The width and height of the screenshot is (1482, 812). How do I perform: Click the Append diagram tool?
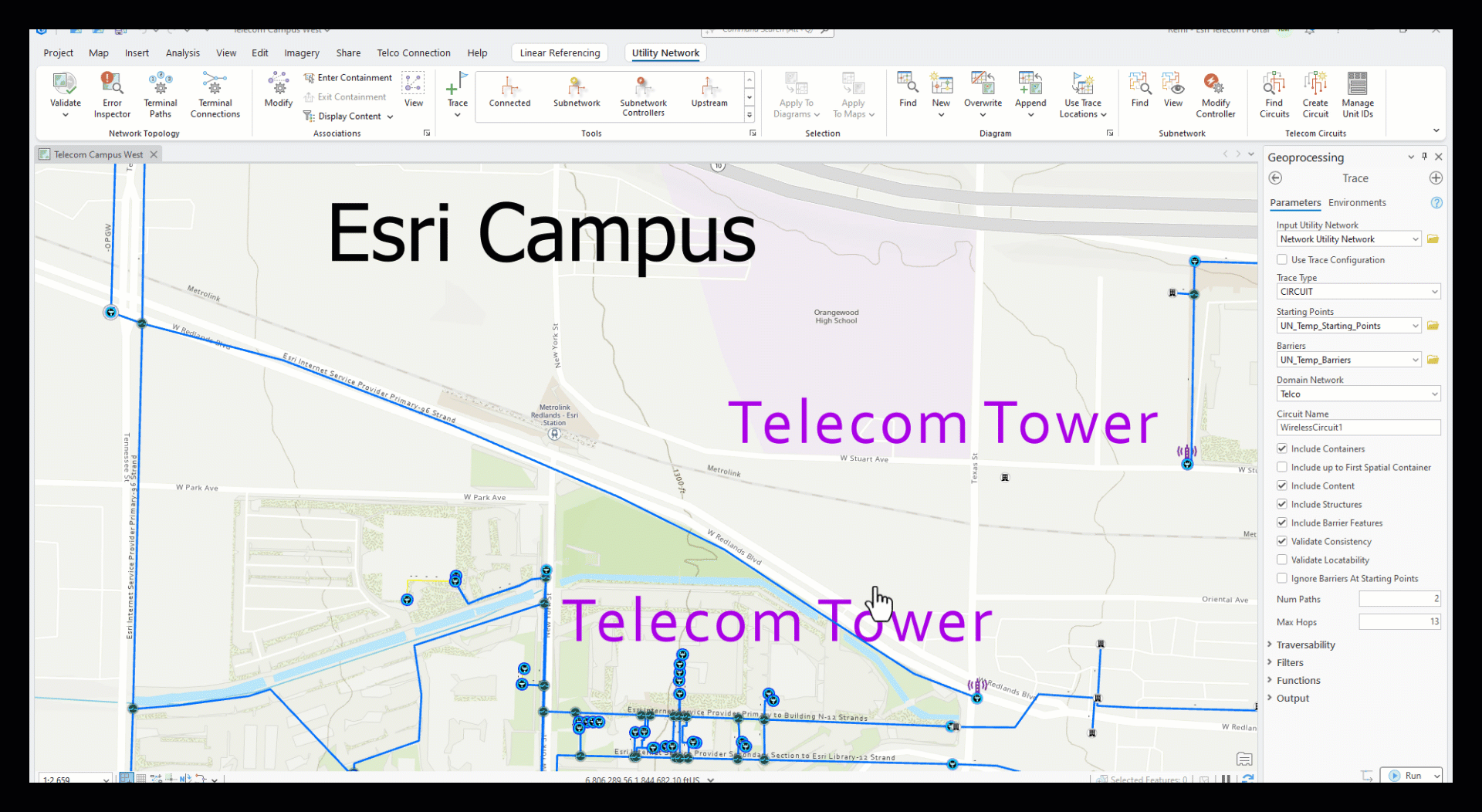[x=1030, y=94]
